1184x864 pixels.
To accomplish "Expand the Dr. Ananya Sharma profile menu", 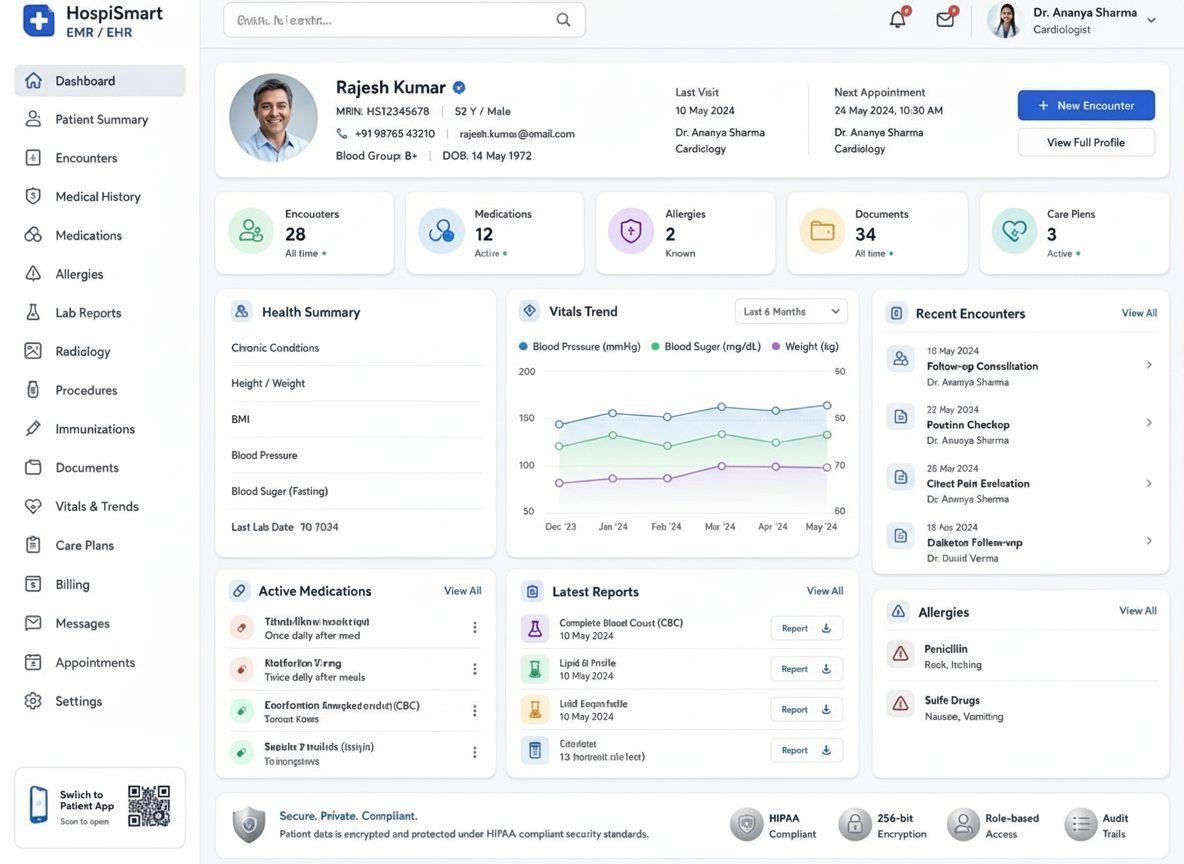I will click(x=1151, y=20).
